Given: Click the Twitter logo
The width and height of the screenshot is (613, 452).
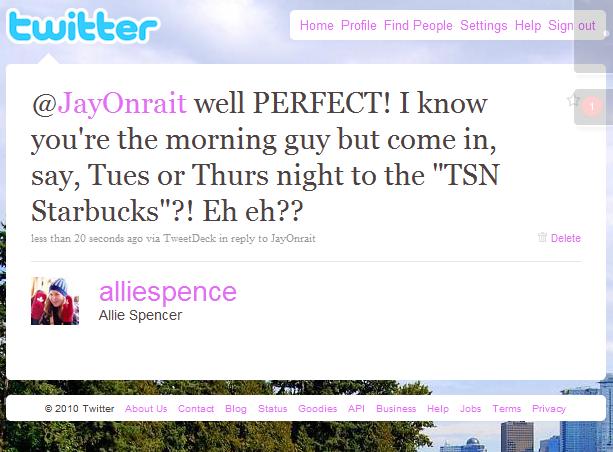Looking at the screenshot, I should pyautogui.click(x=83, y=27).
